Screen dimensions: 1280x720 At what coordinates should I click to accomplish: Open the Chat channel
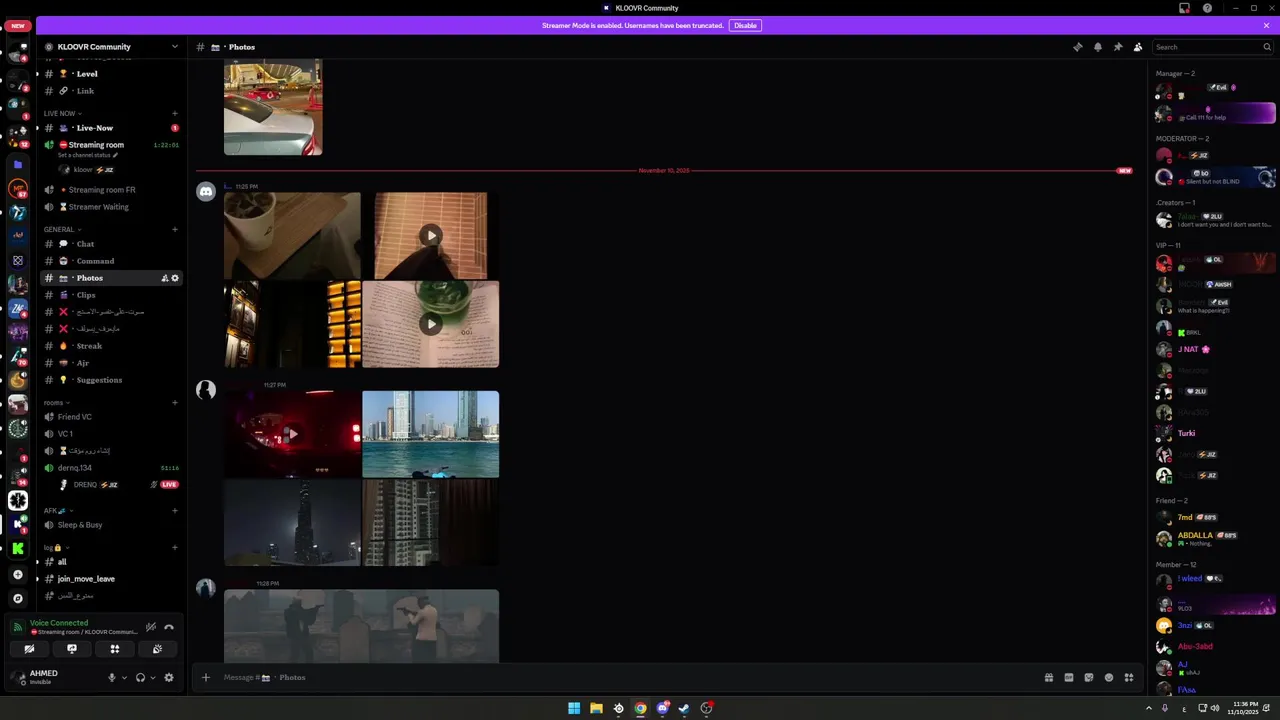pos(111,244)
